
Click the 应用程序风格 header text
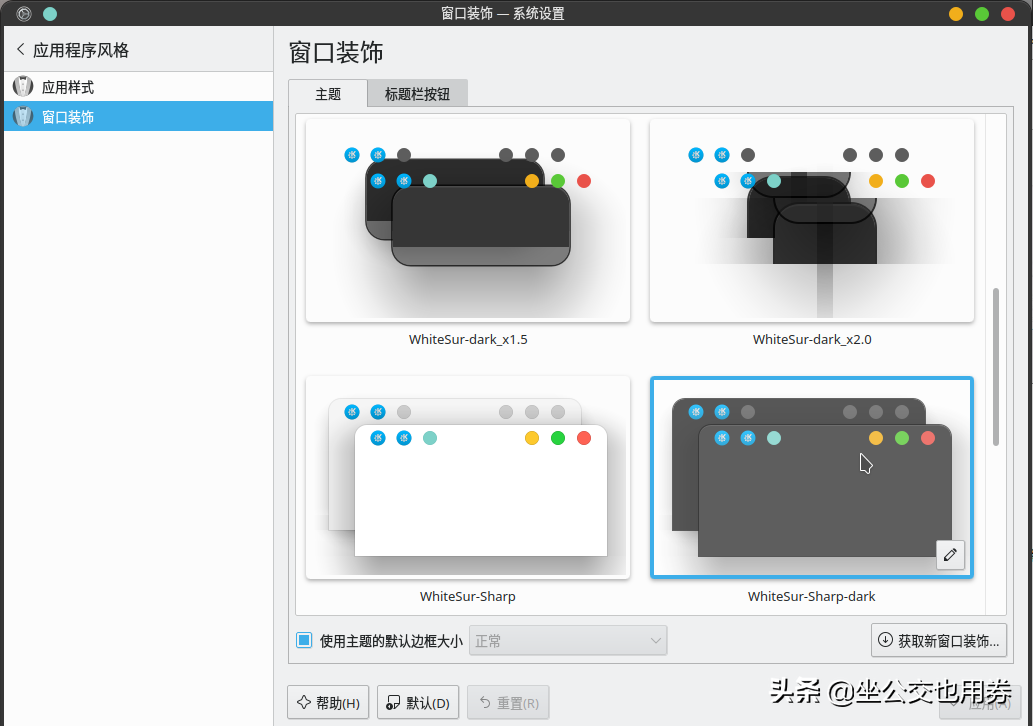[81, 50]
